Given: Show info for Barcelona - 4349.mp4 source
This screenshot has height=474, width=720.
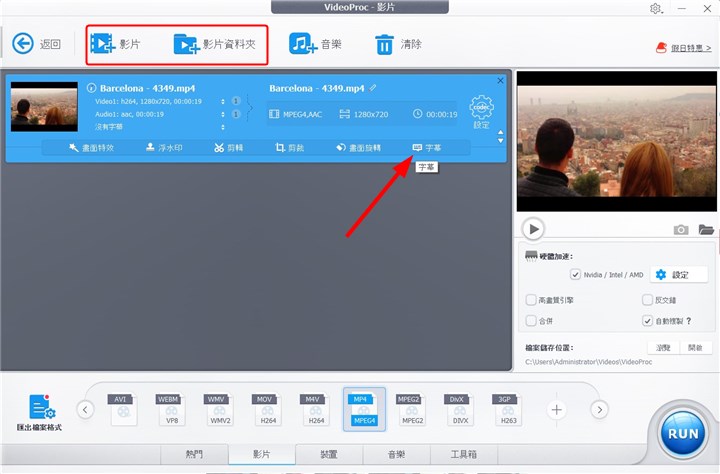Looking at the screenshot, I should pyautogui.click(x=91, y=88).
